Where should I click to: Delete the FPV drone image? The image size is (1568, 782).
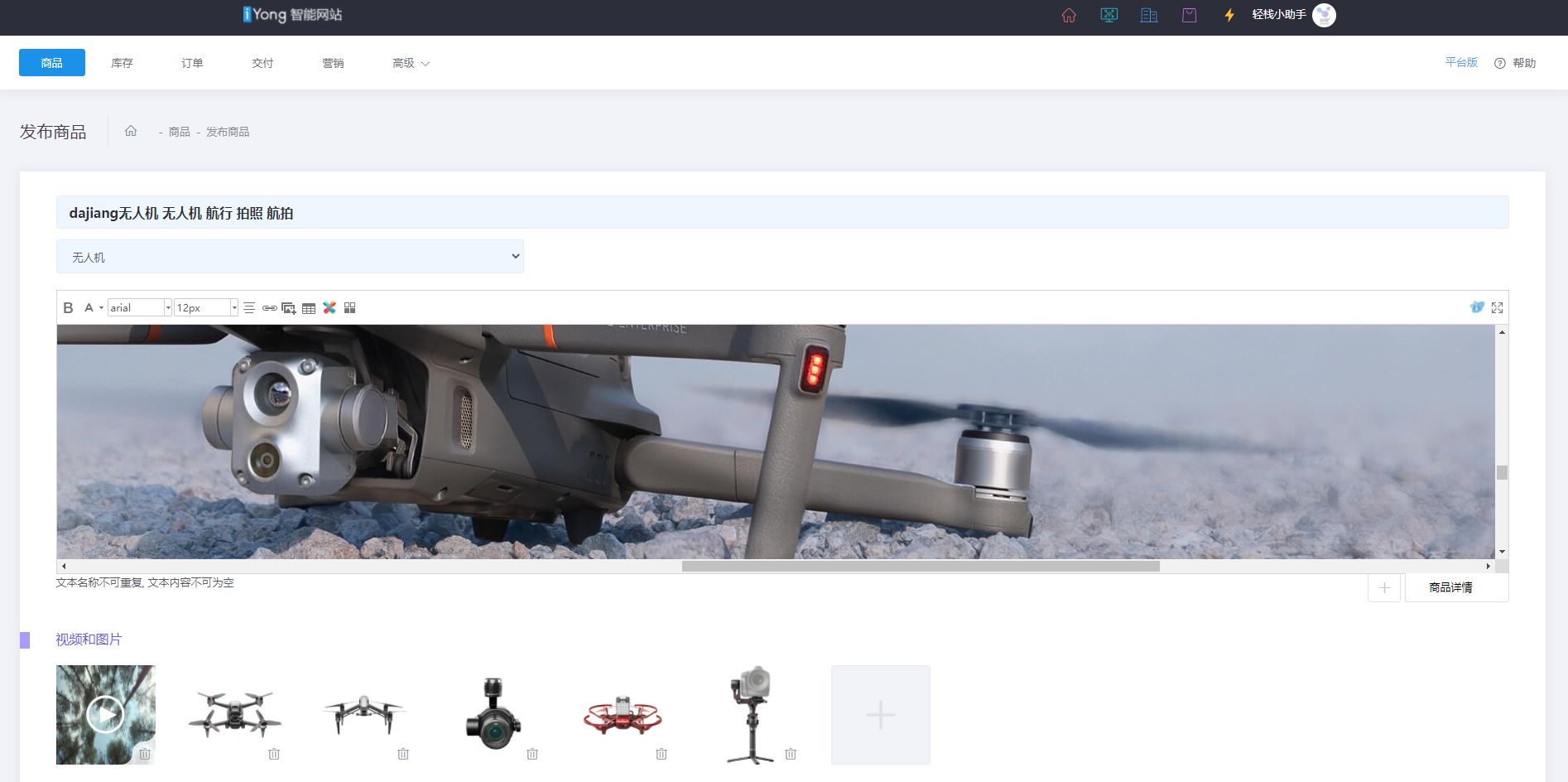tap(274, 754)
